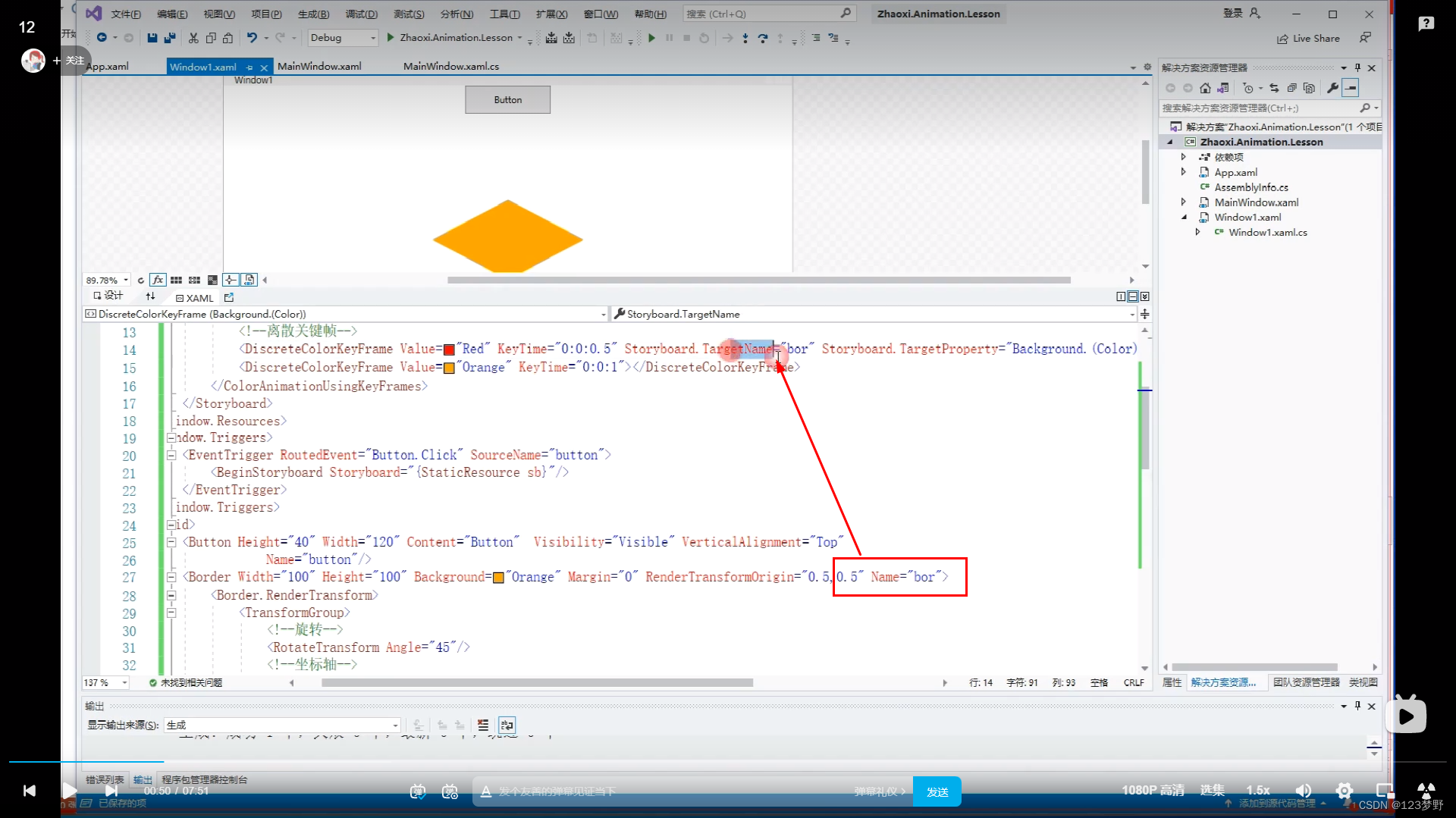Viewport: 1456px width, 818px height.
Task: Click Collapse All icon in Solution Explorer
Action: pyautogui.click(x=1291, y=88)
